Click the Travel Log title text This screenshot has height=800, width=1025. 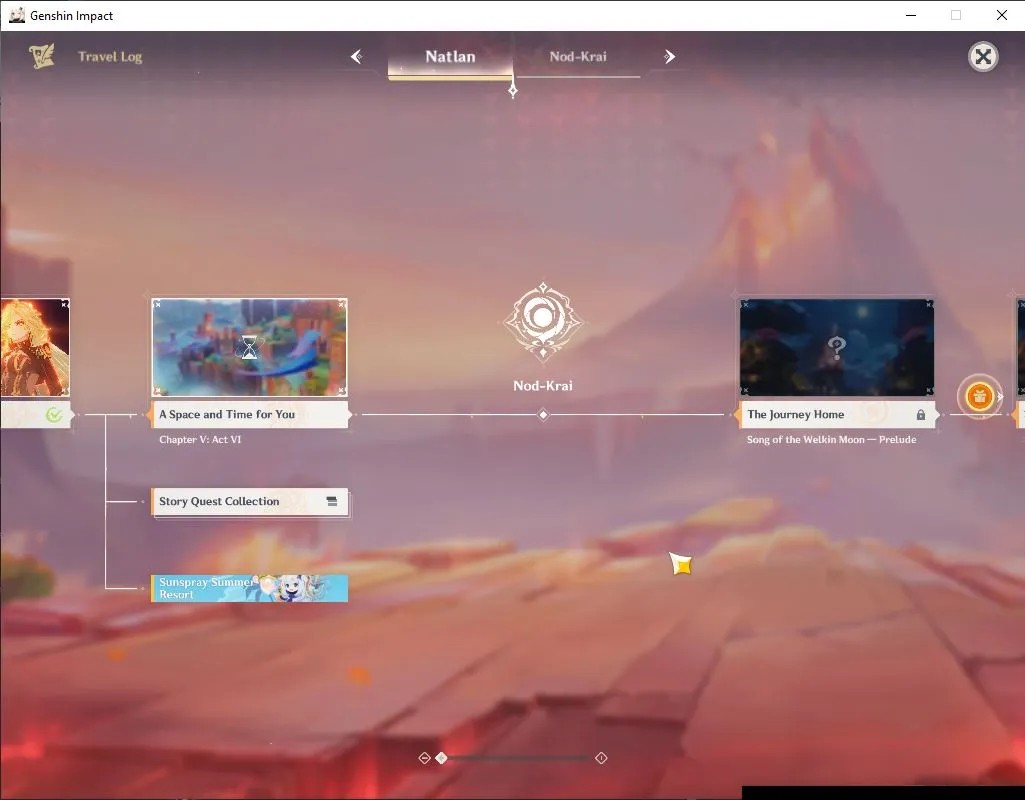coord(110,57)
